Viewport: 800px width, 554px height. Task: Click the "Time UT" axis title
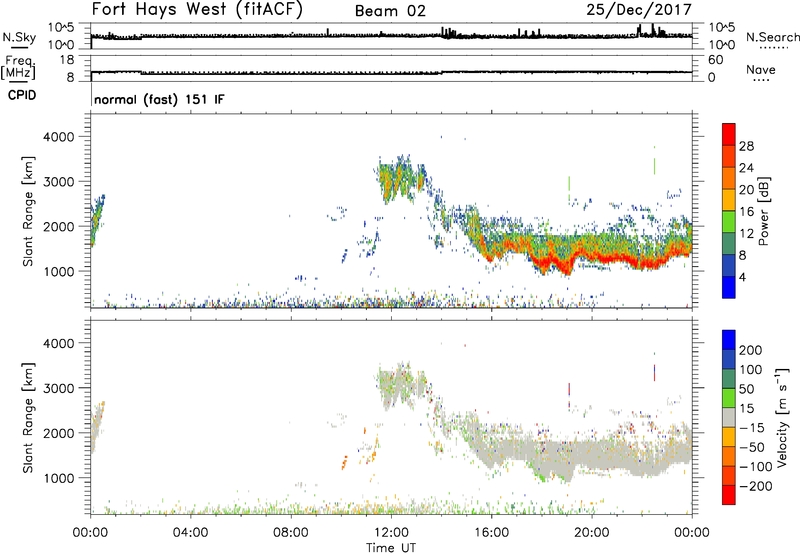(391, 548)
